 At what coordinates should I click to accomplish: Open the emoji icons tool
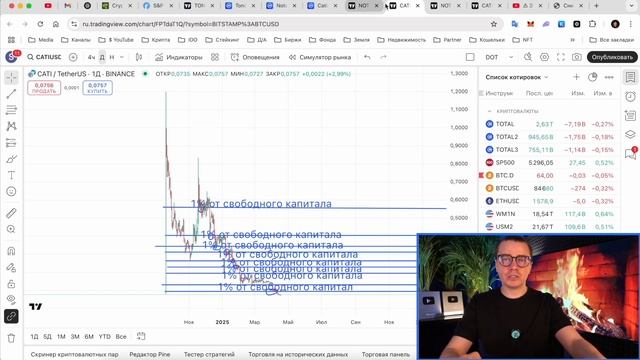coord(11,191)
